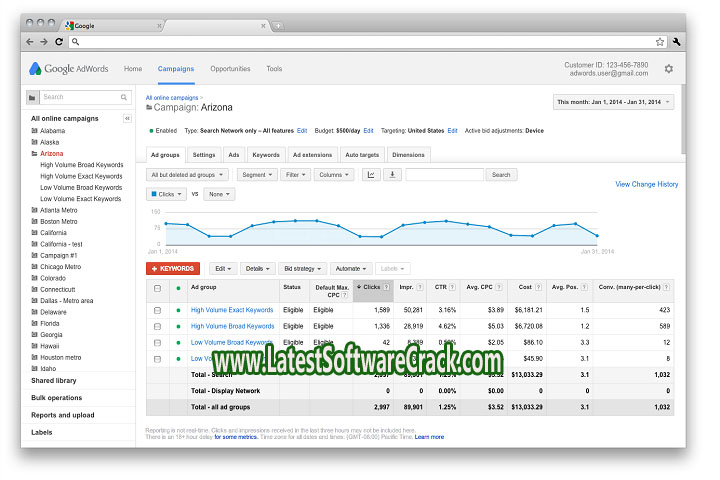Screen dimensions: 720x480
Task: Open the Opportunities top navigation item
Action: 230,69
